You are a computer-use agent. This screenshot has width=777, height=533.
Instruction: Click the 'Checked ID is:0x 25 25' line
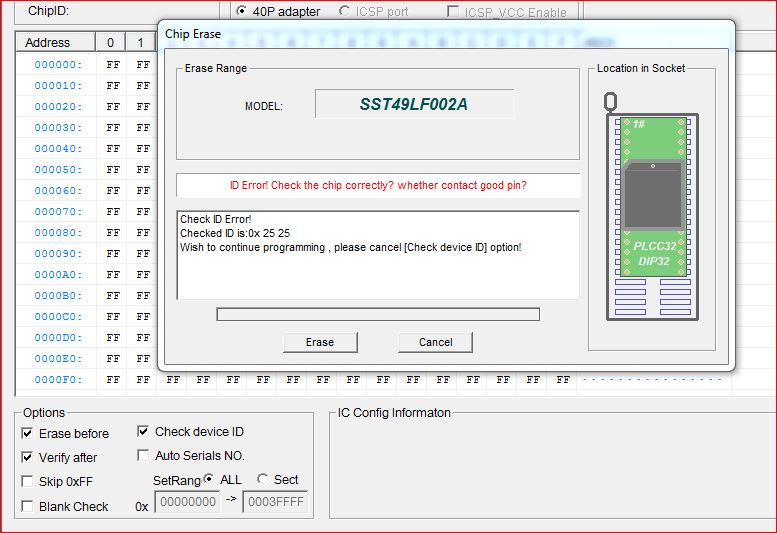tap(235, 233)
